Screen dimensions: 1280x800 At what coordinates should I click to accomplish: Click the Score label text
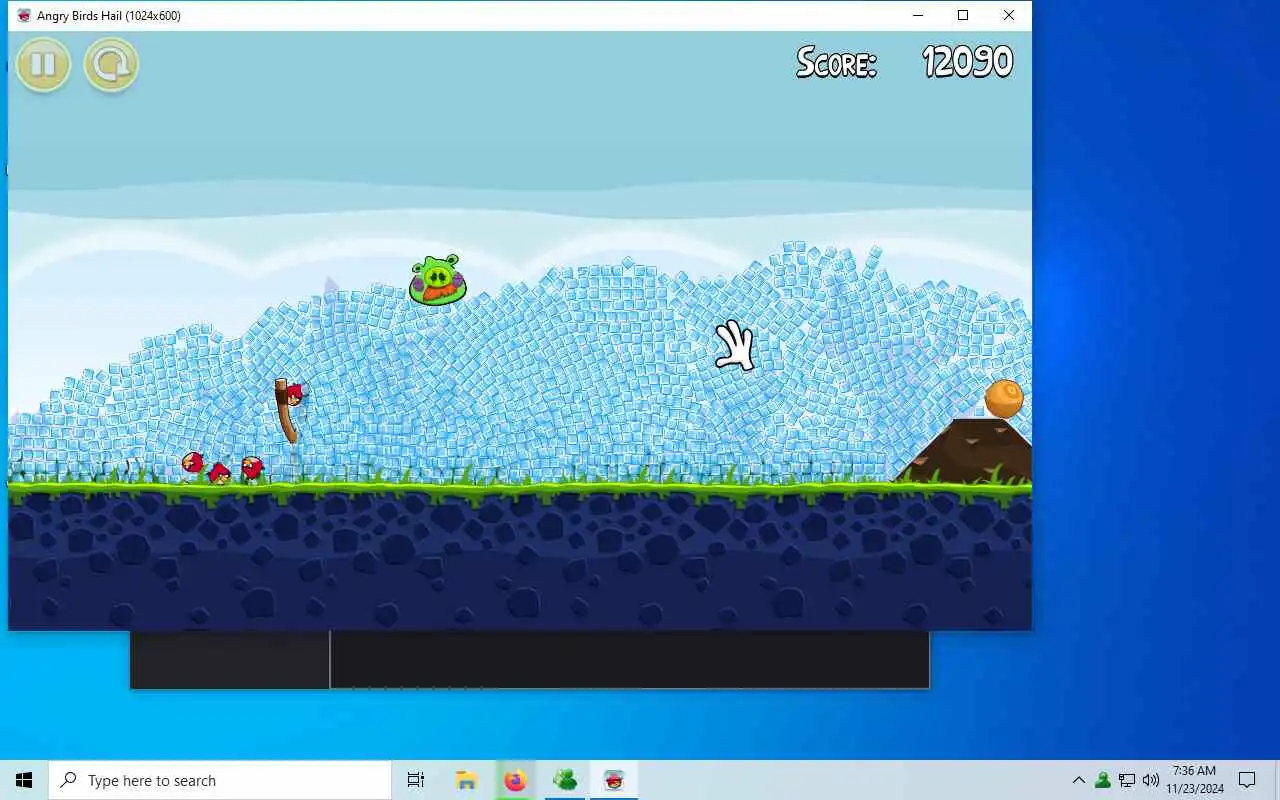coord(836,63)
